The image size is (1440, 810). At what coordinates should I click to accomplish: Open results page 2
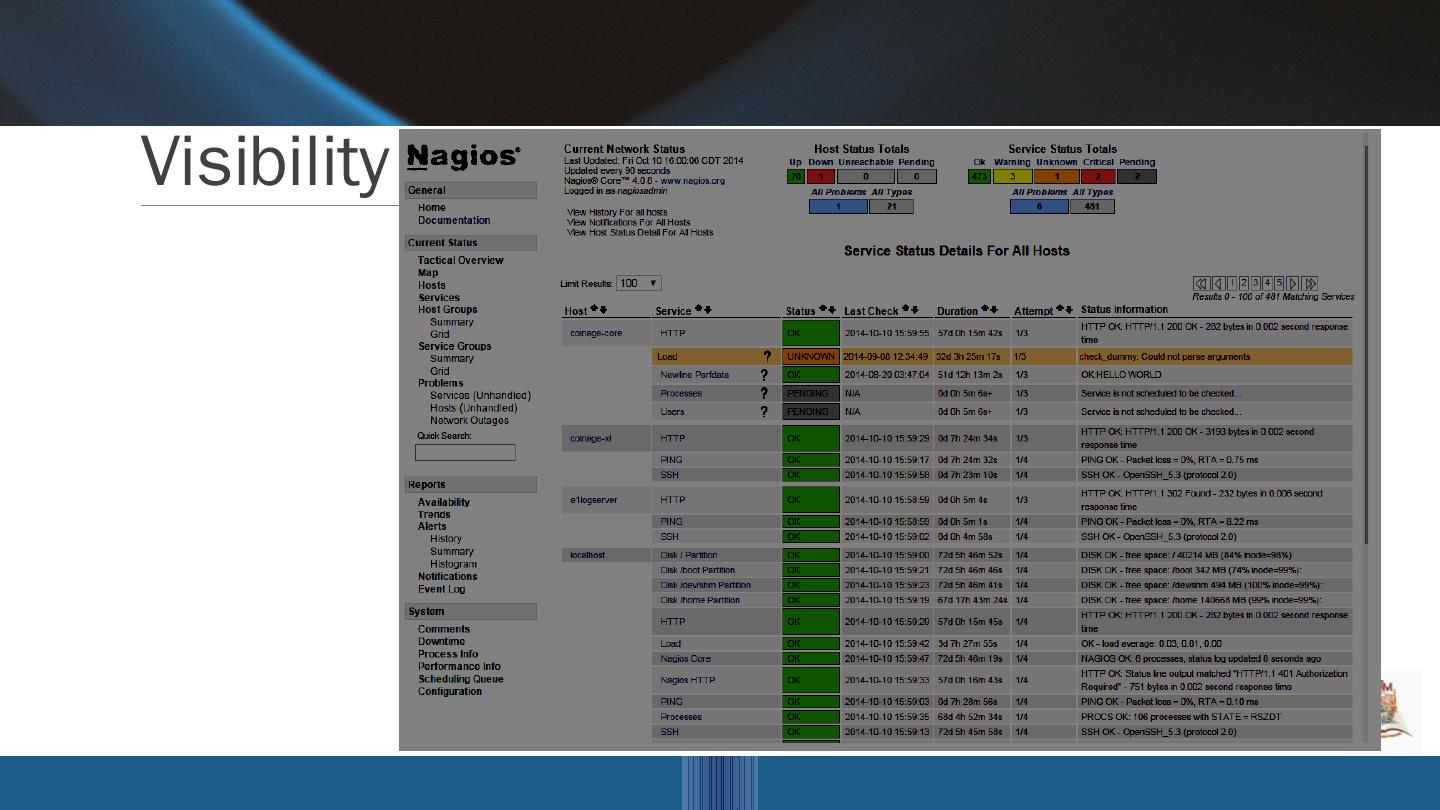click(x=1244, y=283)
